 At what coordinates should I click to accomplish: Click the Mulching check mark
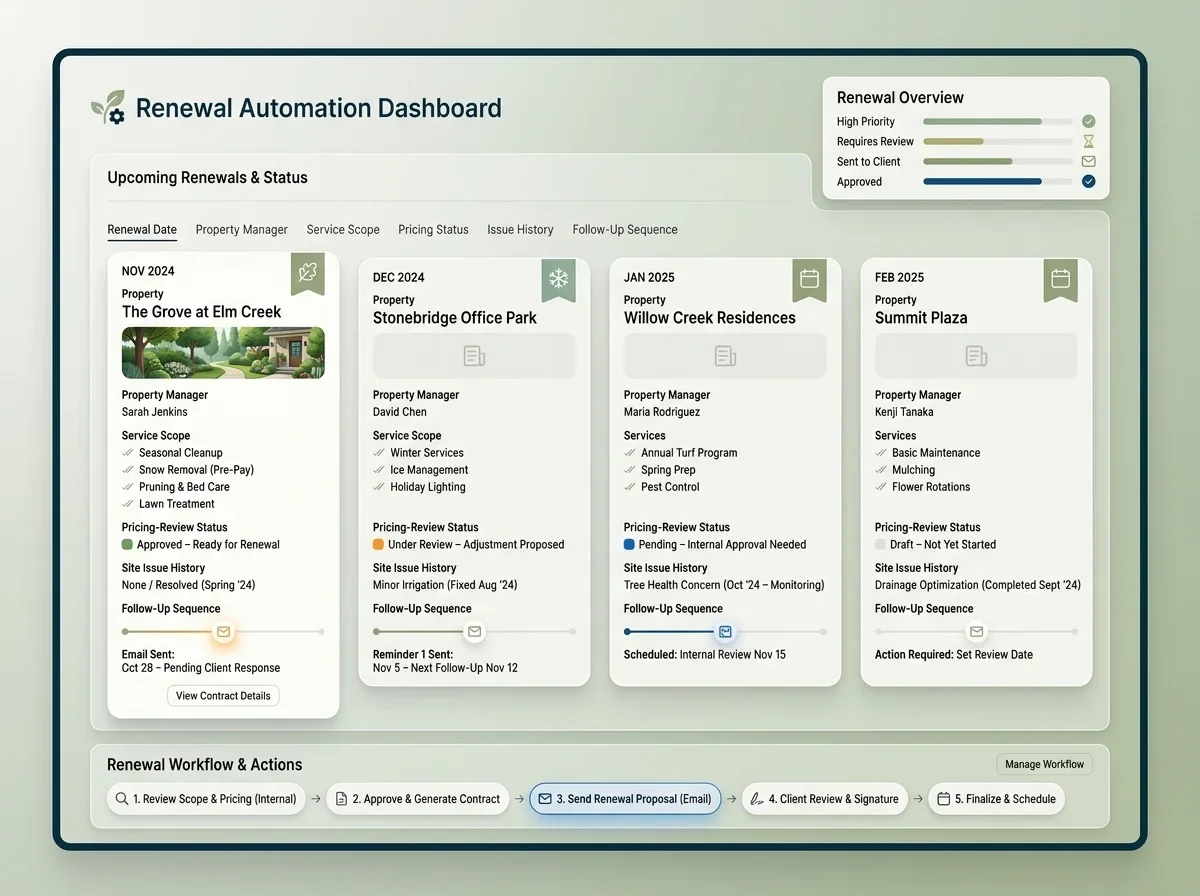click(881, 470)
